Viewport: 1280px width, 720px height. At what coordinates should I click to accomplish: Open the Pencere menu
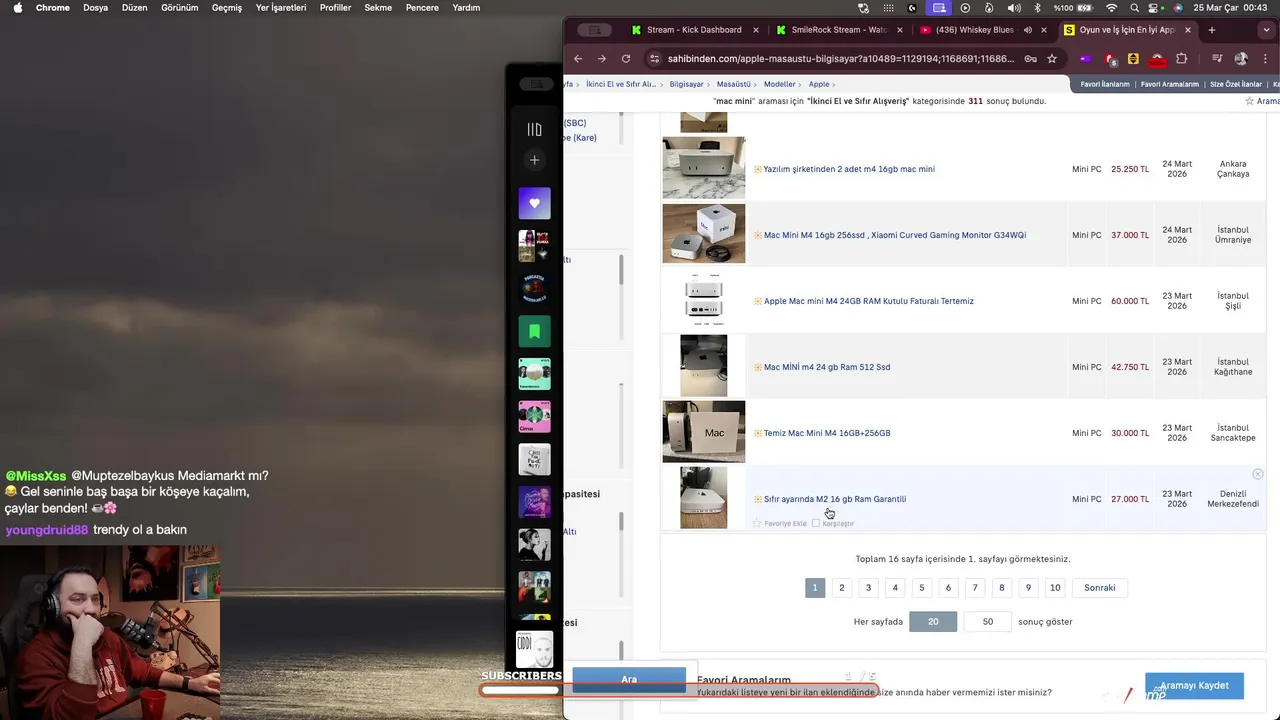[x=422, y=7]
